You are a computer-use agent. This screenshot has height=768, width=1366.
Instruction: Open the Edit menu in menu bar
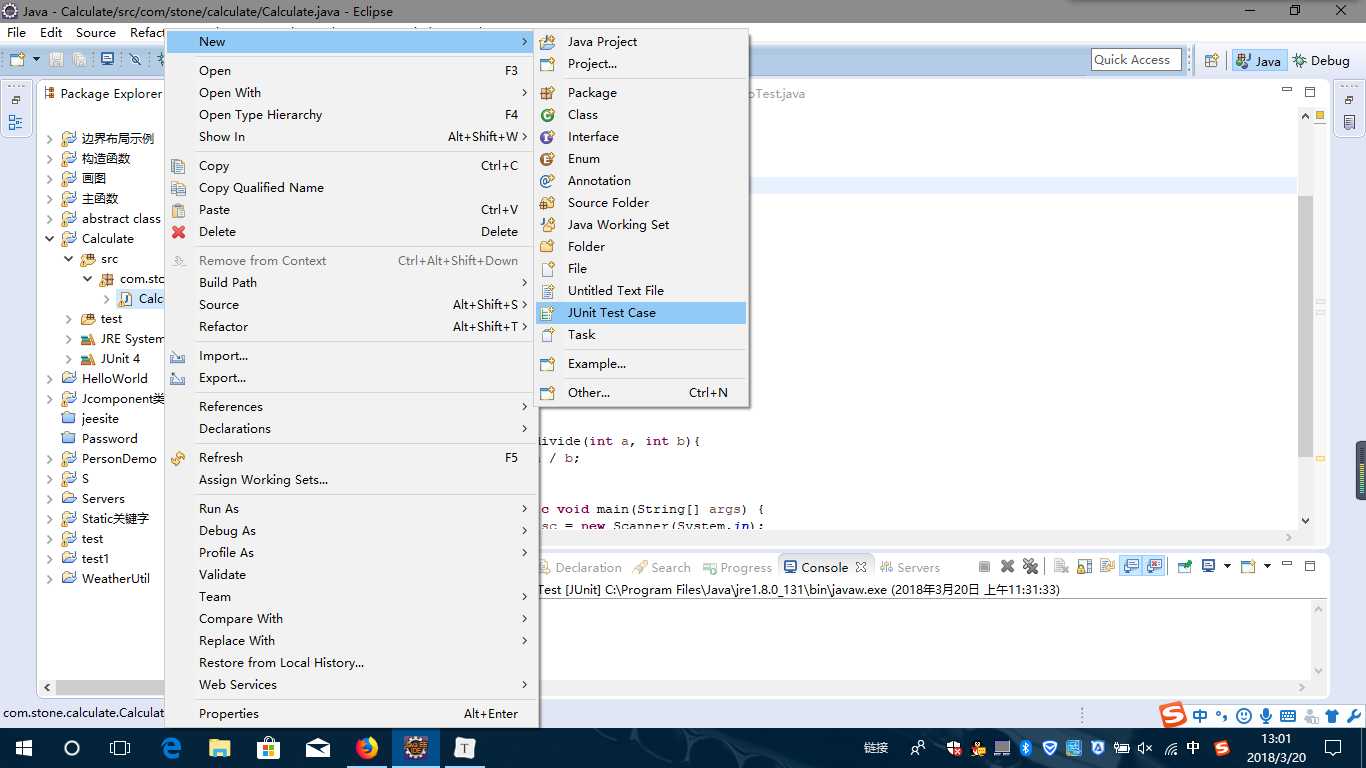(51, 33)
